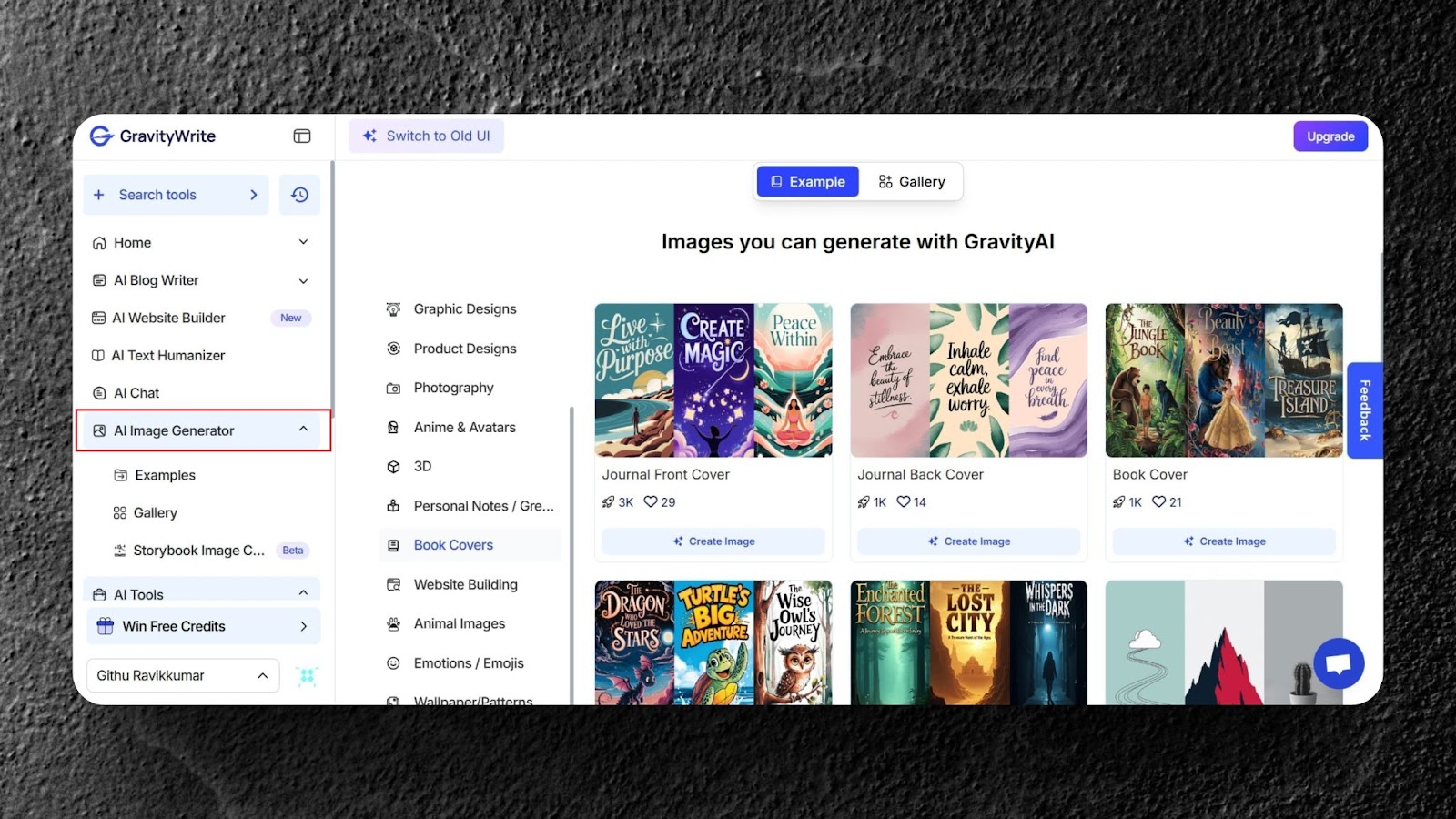This screenshot has height=819, width=1456.
Task: Open the Book Cover thumbnail
Action: pos(1224,380)
